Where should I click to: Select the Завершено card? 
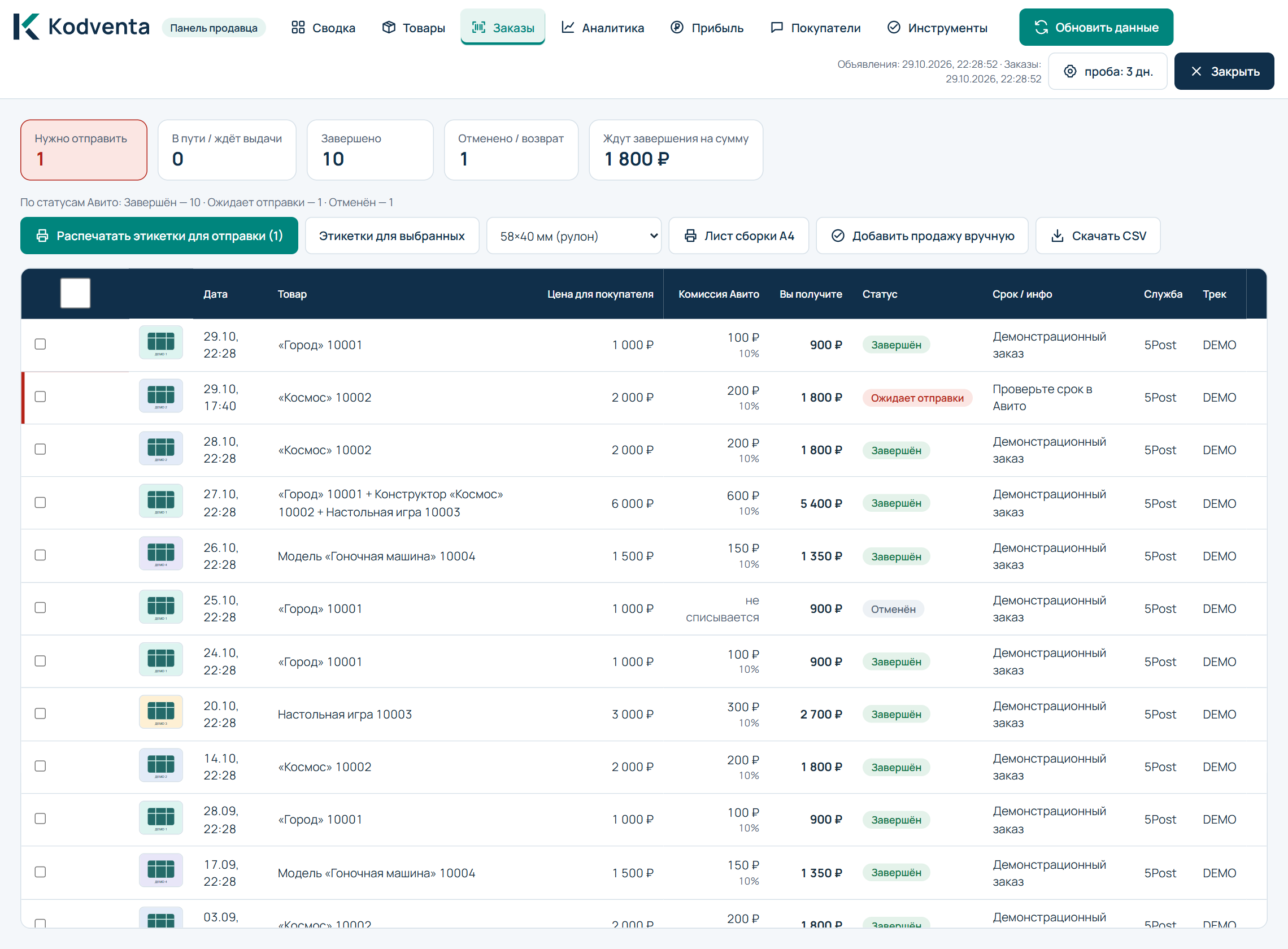(370, 150)
